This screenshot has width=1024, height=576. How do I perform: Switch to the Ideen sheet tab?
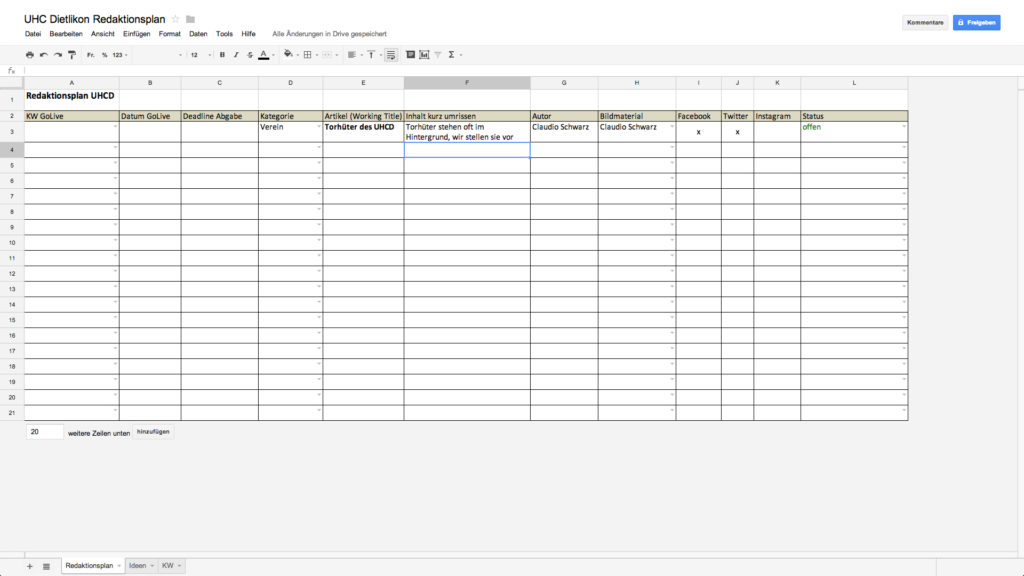tap(137, 566)
